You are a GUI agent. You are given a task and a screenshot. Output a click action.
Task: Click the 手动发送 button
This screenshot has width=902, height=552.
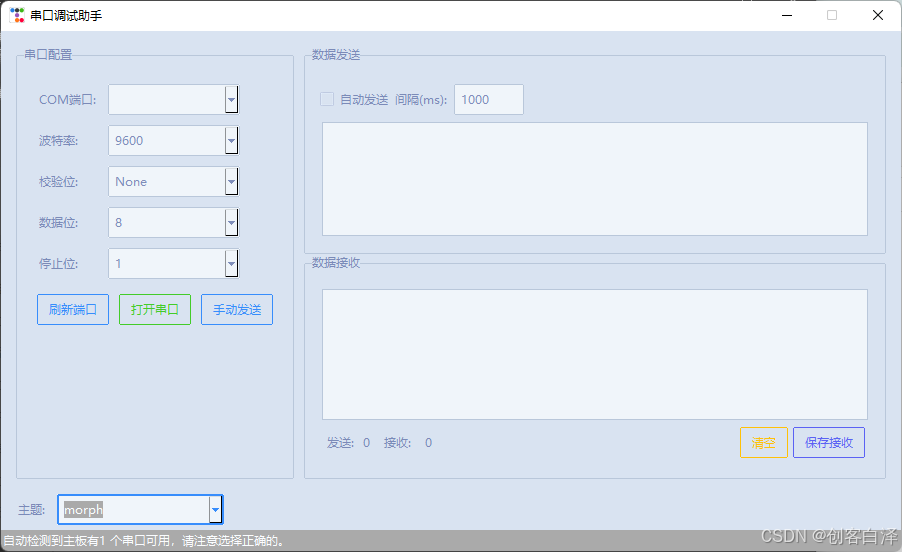pyautogui.click(x=237, y=309)
